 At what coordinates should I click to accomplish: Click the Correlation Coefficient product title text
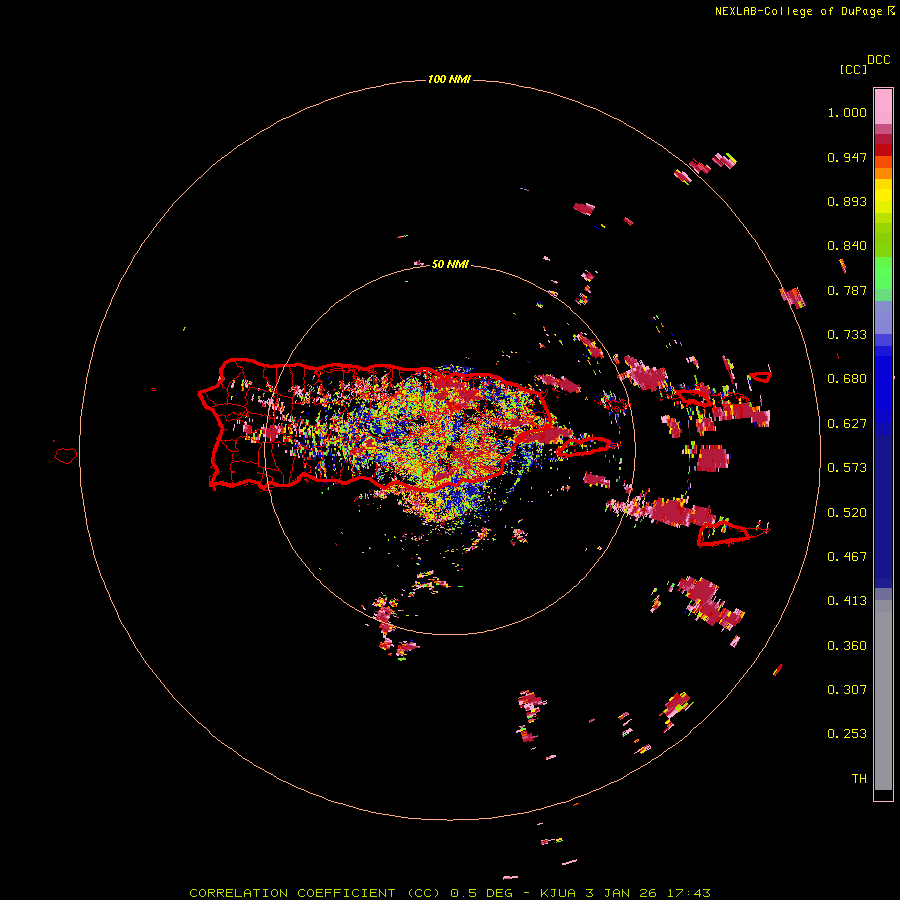click(315, 893)
